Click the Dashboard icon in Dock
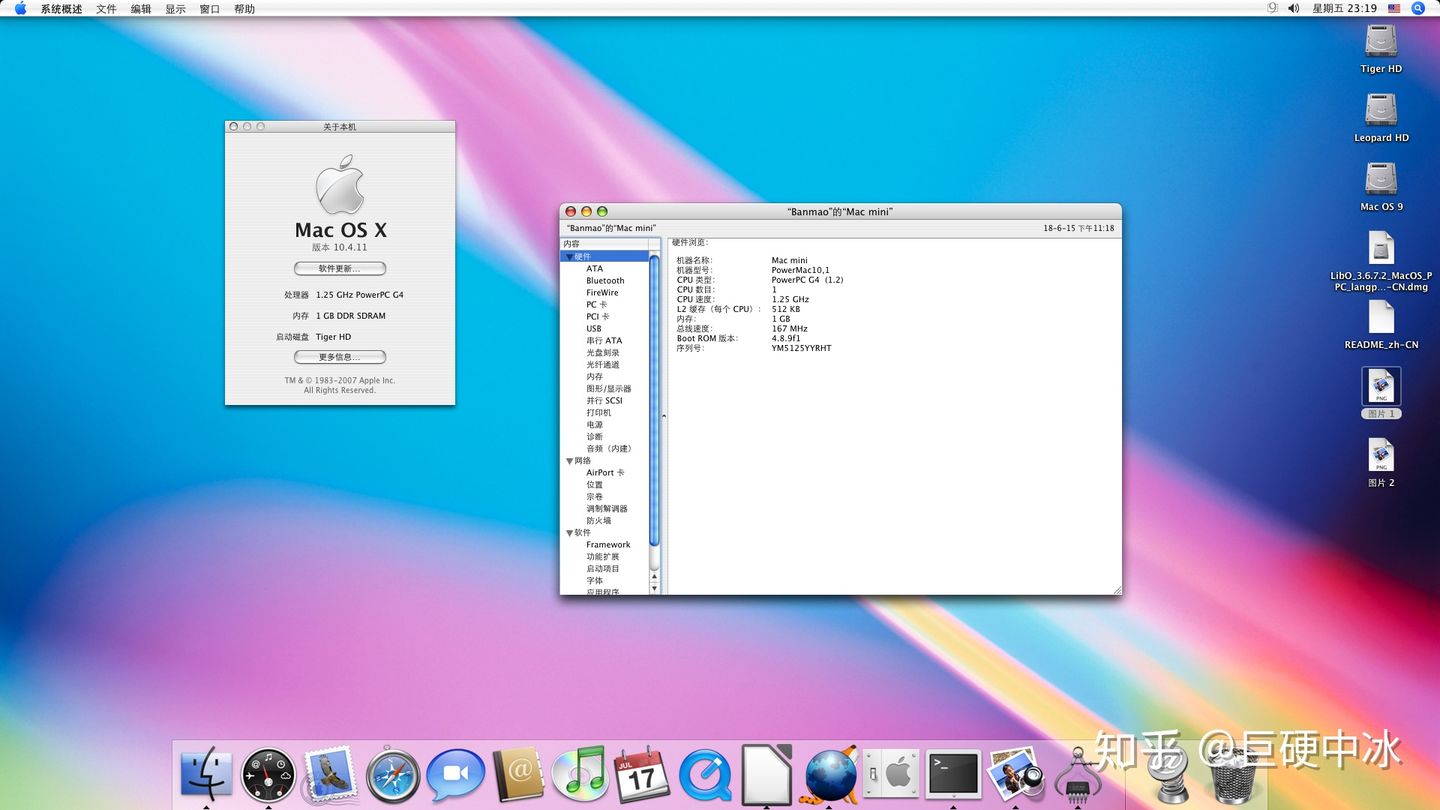The height and width of the screenshot is (810, 1440). [x=268, y=776]
